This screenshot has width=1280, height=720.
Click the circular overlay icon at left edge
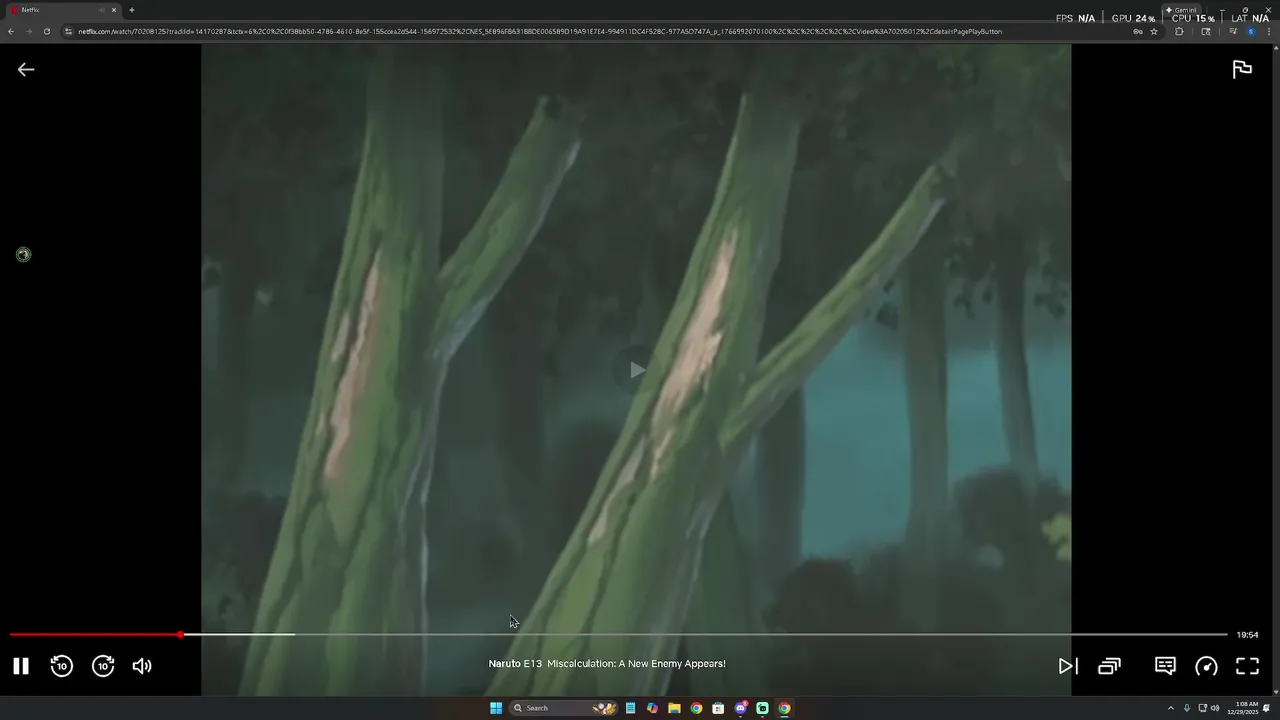click(23, 255)
